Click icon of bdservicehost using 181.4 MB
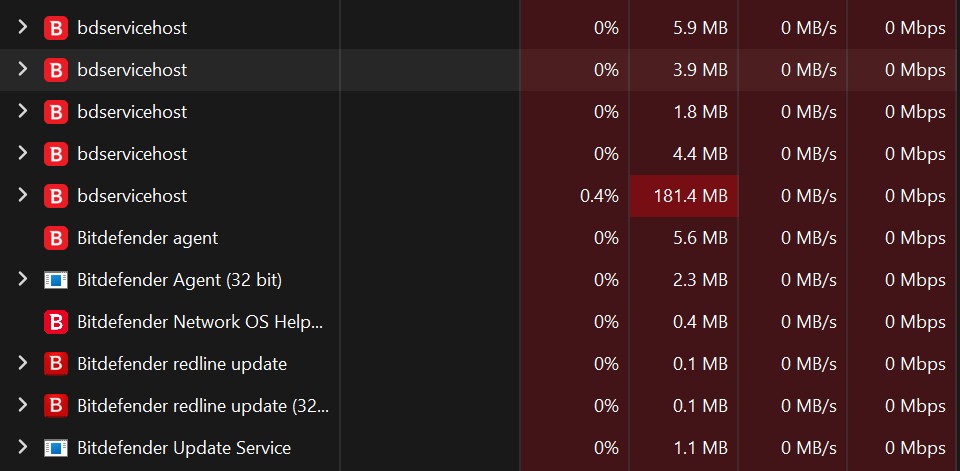960x471 pixels. pyautogui.click(x=56, y=196)
